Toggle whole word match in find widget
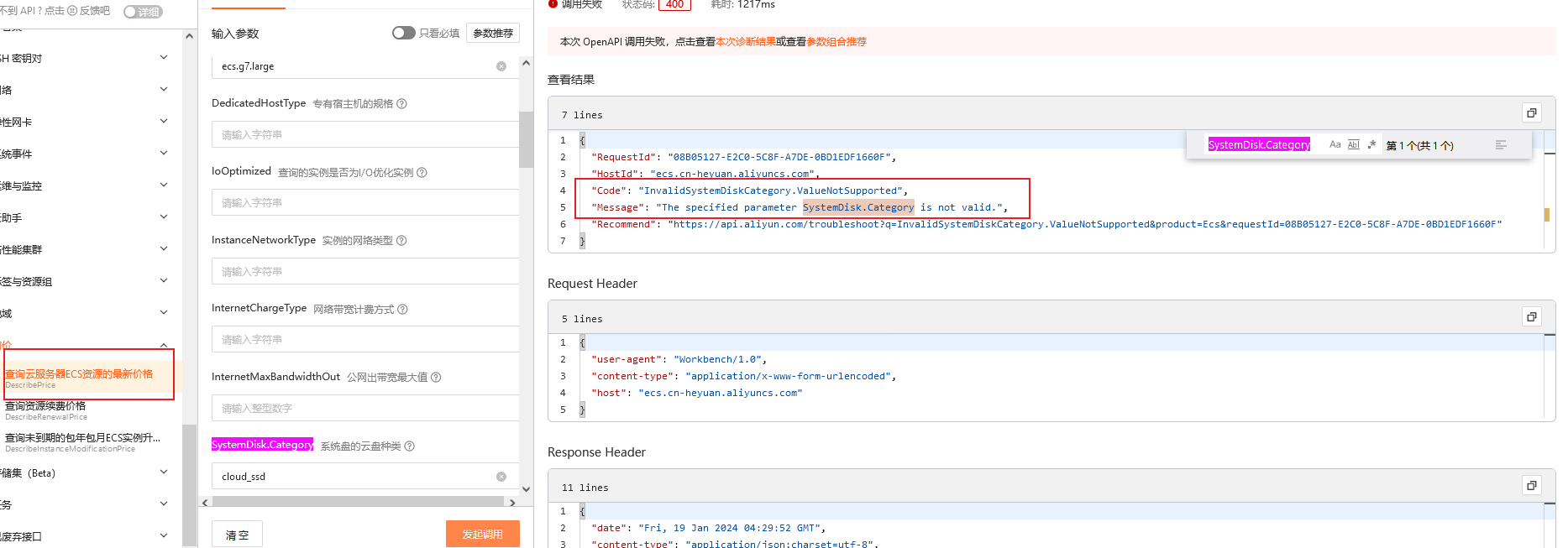1568x548 pixels. 1353,144
